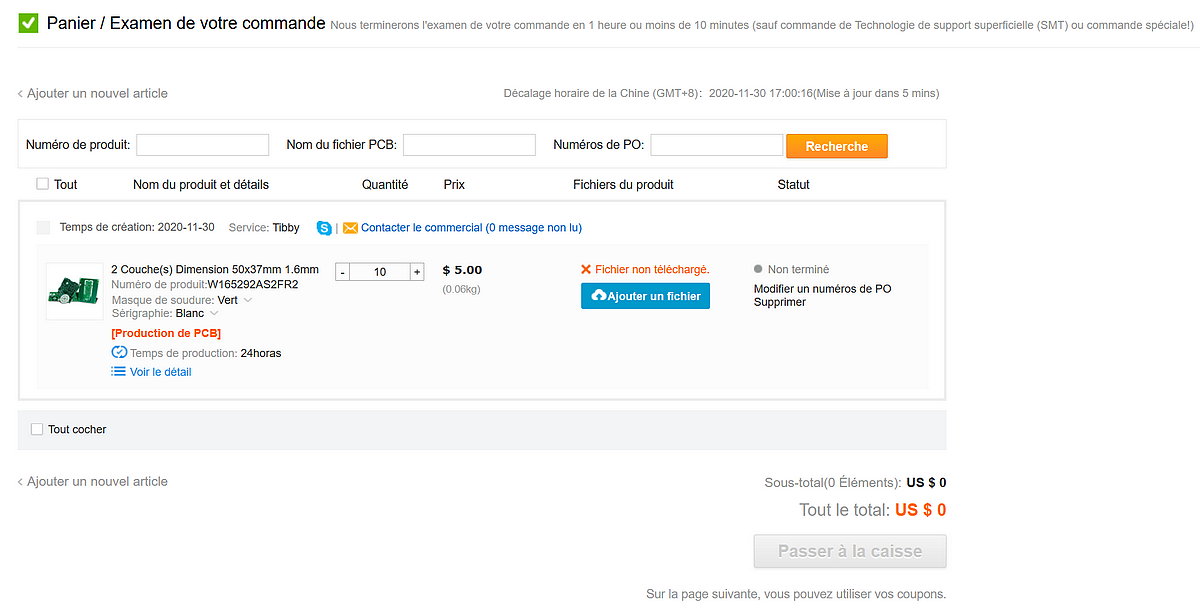The image size is (1200, 616).
Task: Select the product number 'W165292AS2FR2'
Action: click(x=253, y=284)
